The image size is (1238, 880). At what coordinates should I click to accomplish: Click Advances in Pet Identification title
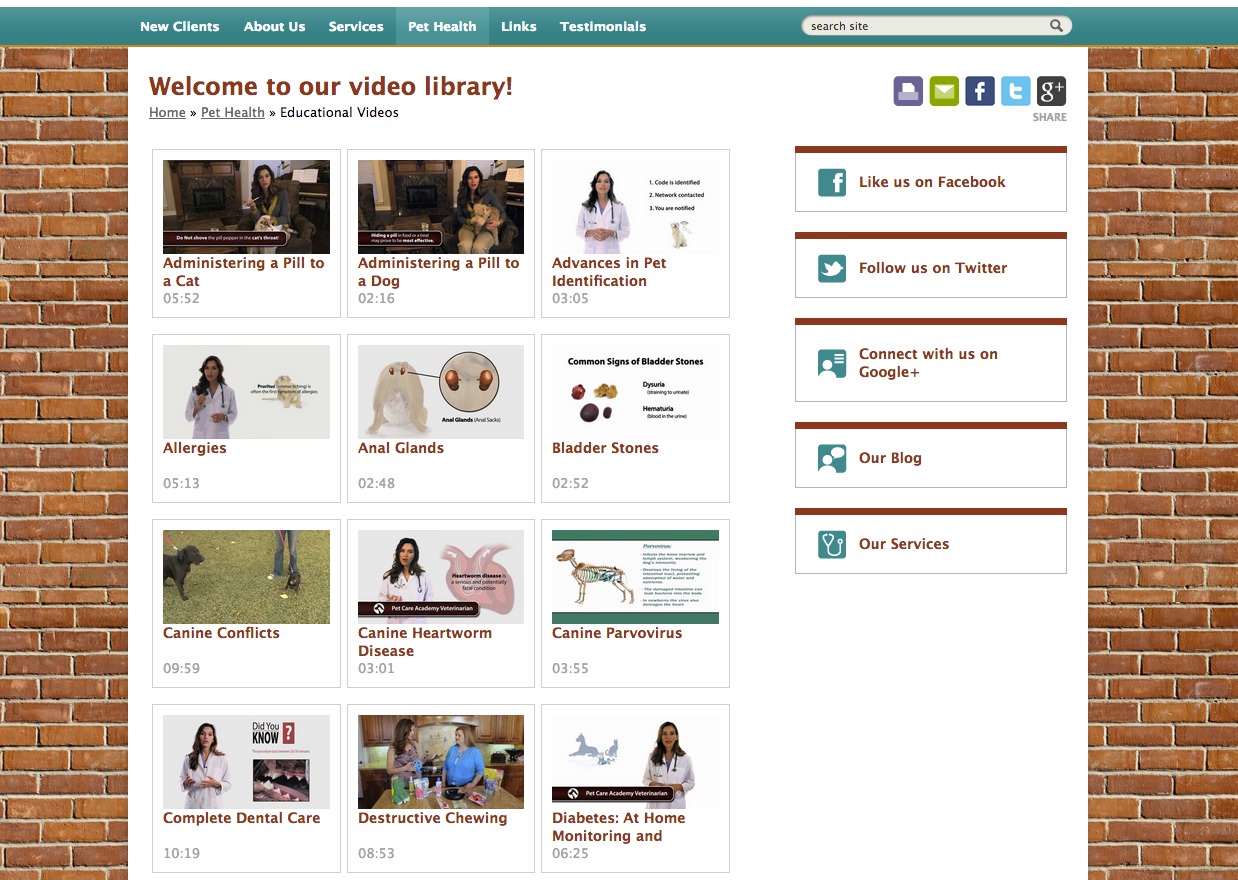[x=609, y=272]
